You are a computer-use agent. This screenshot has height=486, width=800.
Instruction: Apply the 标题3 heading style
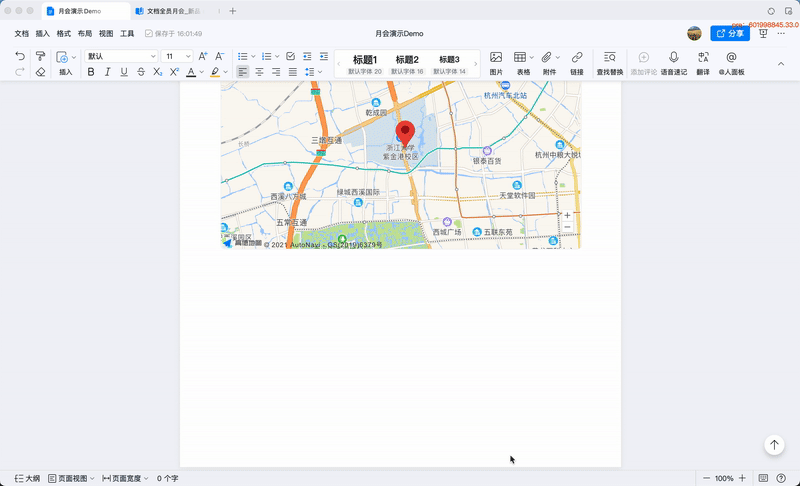coord(449,64)
